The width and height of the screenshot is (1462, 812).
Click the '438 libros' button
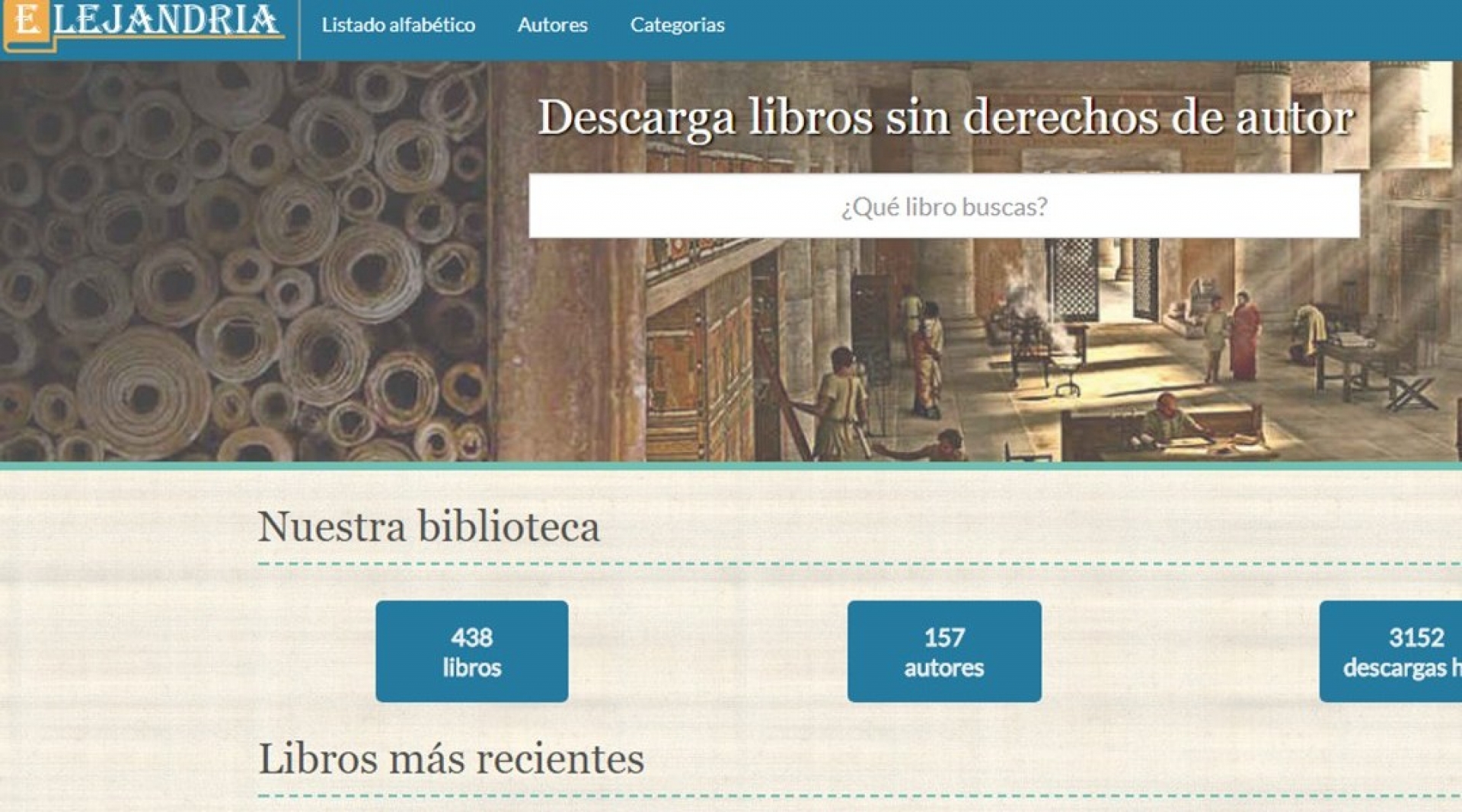click(472, 651)
